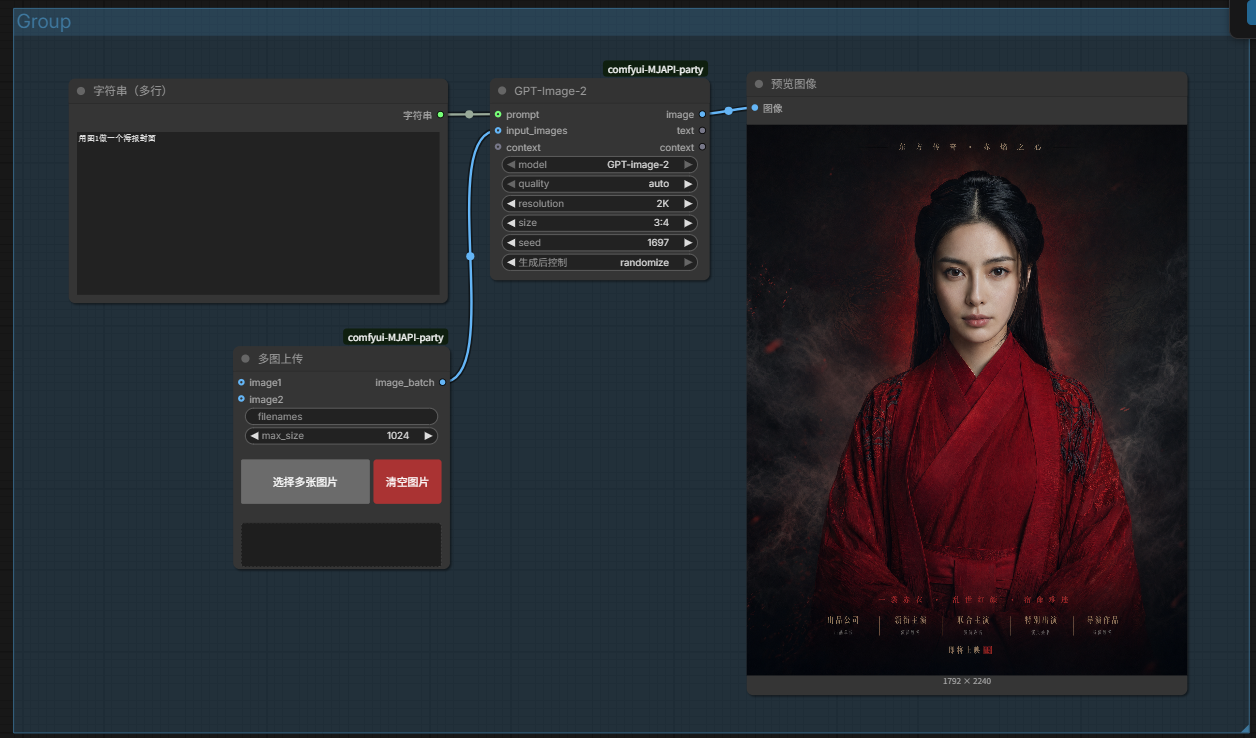Click the generated poster image preview
1256x738 pixels.
[x=967, y=400]
